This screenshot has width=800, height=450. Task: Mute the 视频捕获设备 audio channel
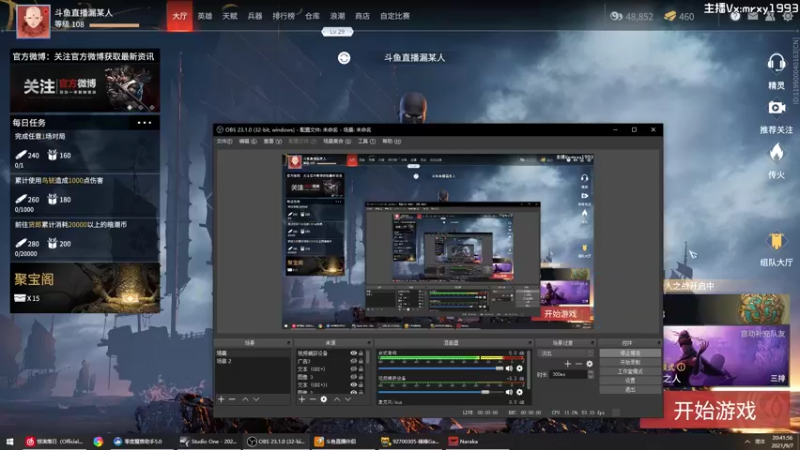pos(509,392)
